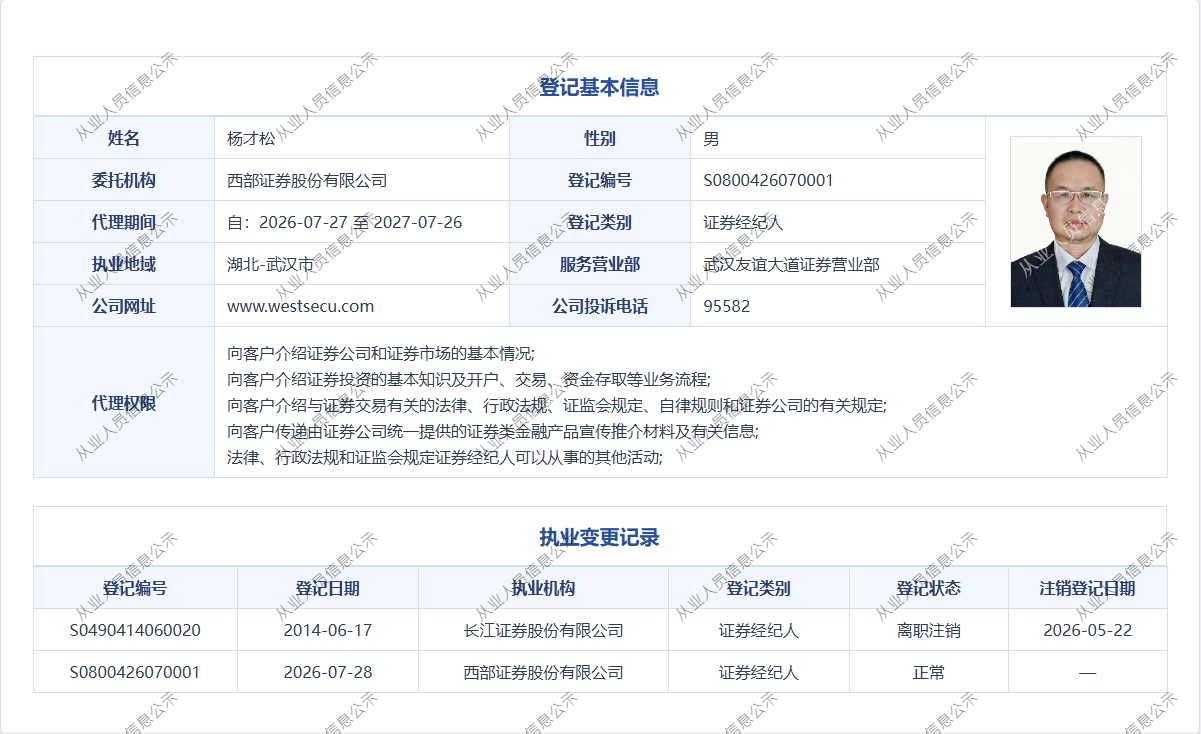Click the status 正常
This screenshot has width=1201, height=734.
click(x=929, y=673)
